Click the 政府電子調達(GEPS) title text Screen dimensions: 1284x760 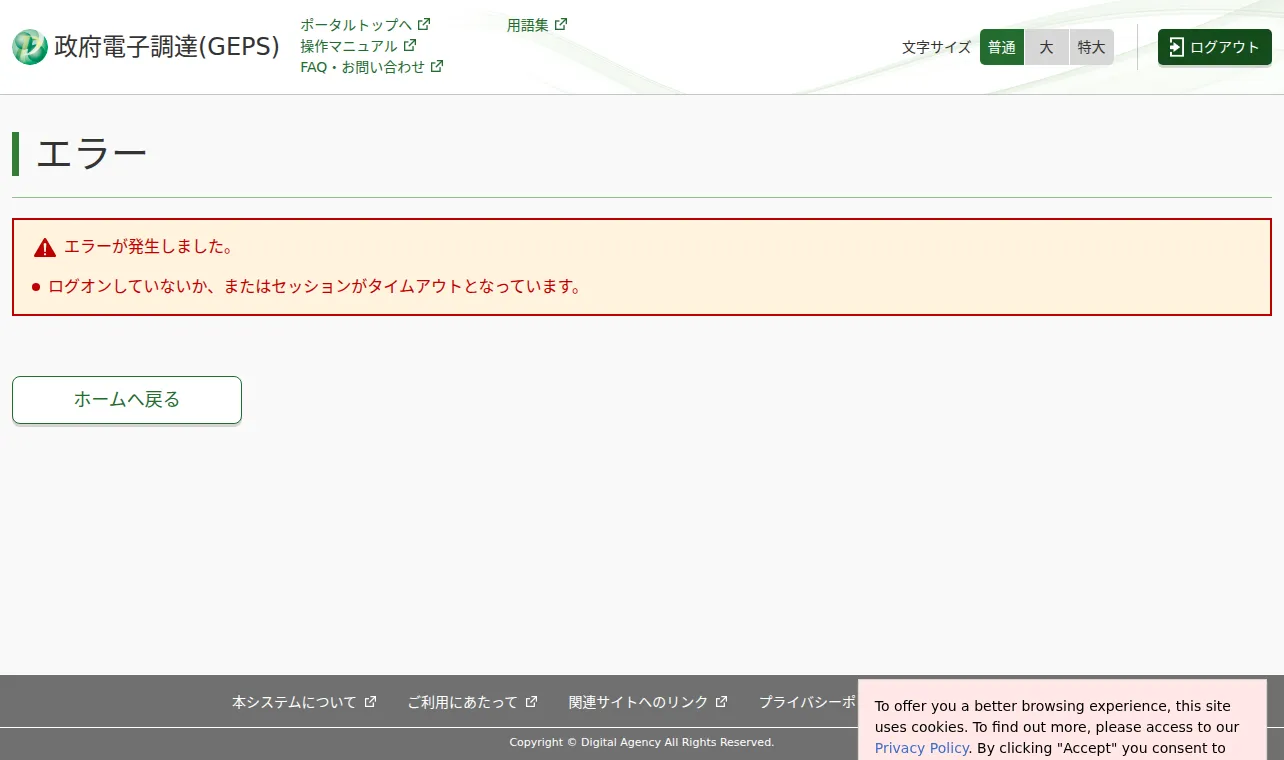tap(167, 47)
